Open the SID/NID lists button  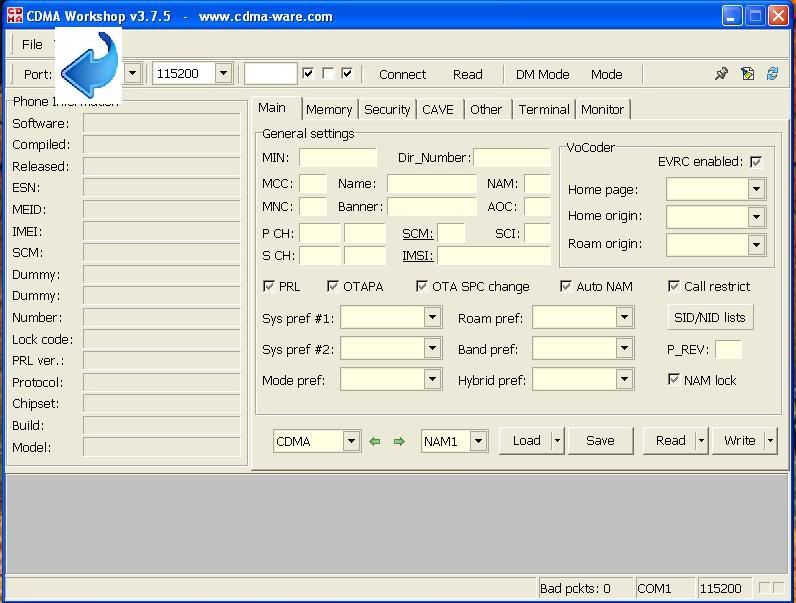[710, 318]
